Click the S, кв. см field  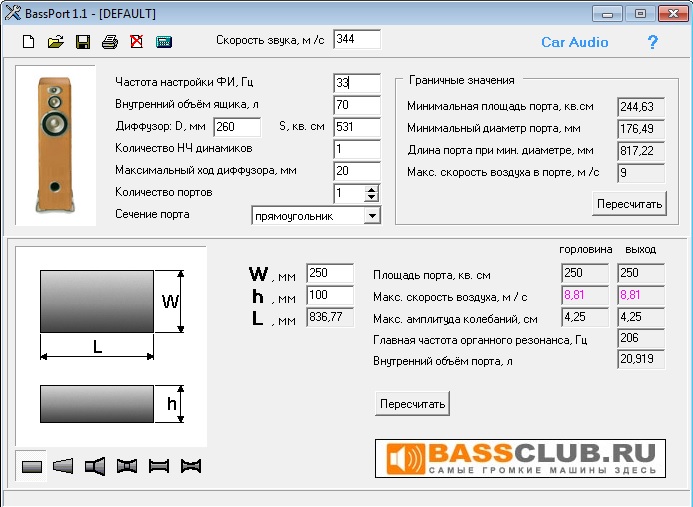coord(357,127)
